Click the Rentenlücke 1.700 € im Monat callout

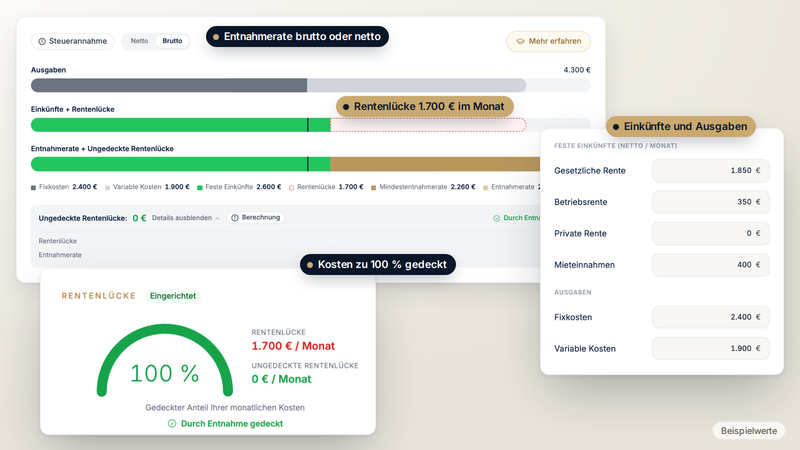424,107
